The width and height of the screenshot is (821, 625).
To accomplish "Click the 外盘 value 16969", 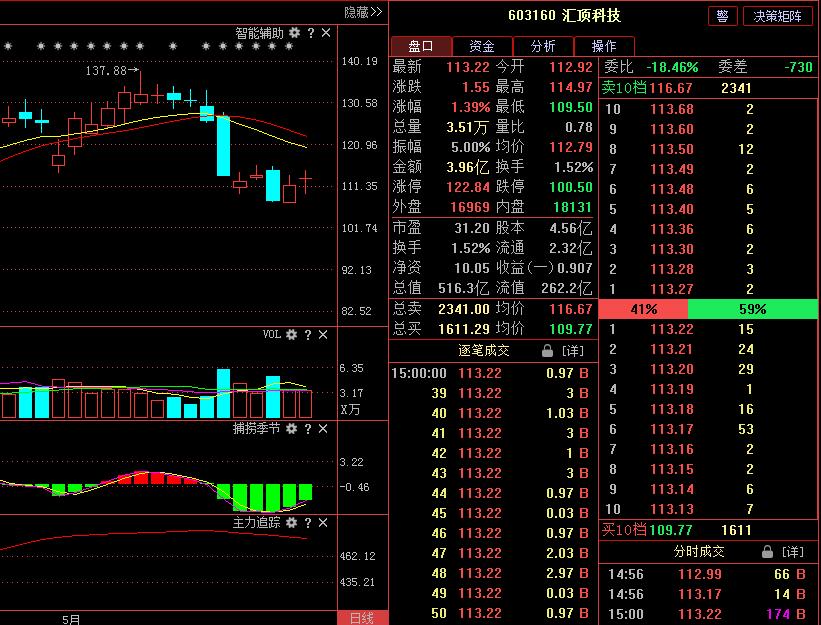I will [470, 207].
